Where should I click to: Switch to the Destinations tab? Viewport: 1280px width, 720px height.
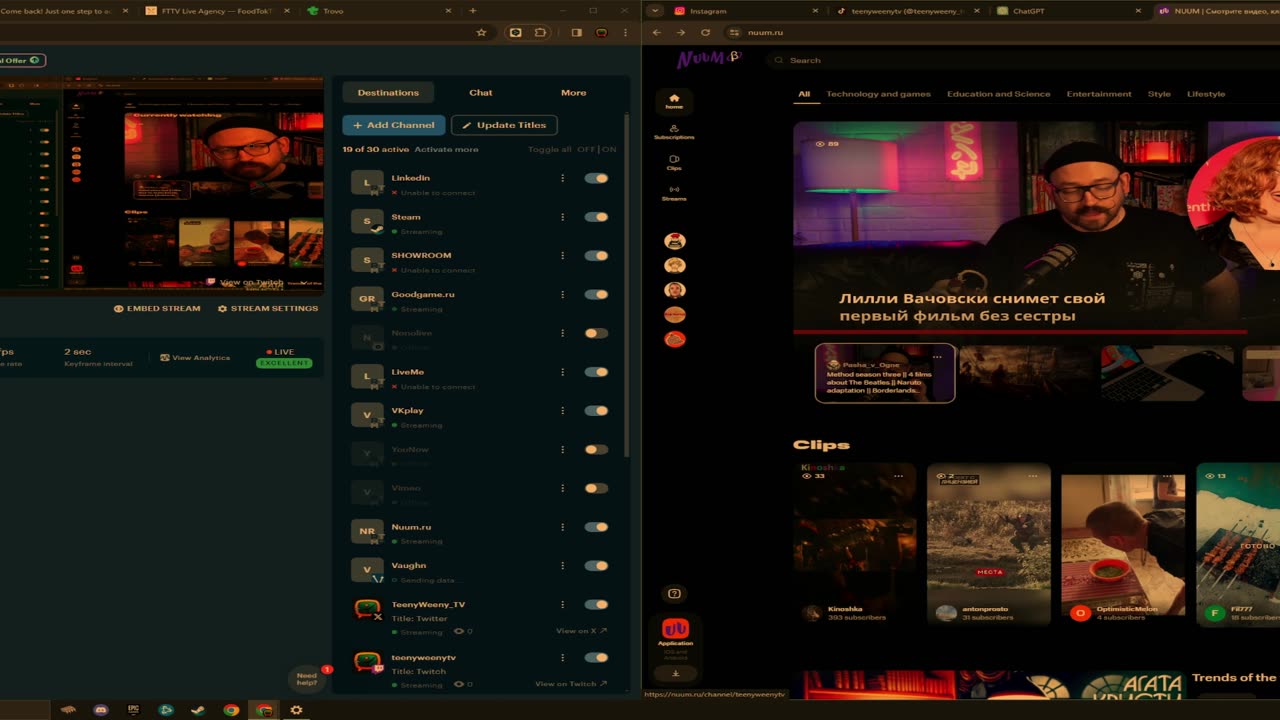388,92
